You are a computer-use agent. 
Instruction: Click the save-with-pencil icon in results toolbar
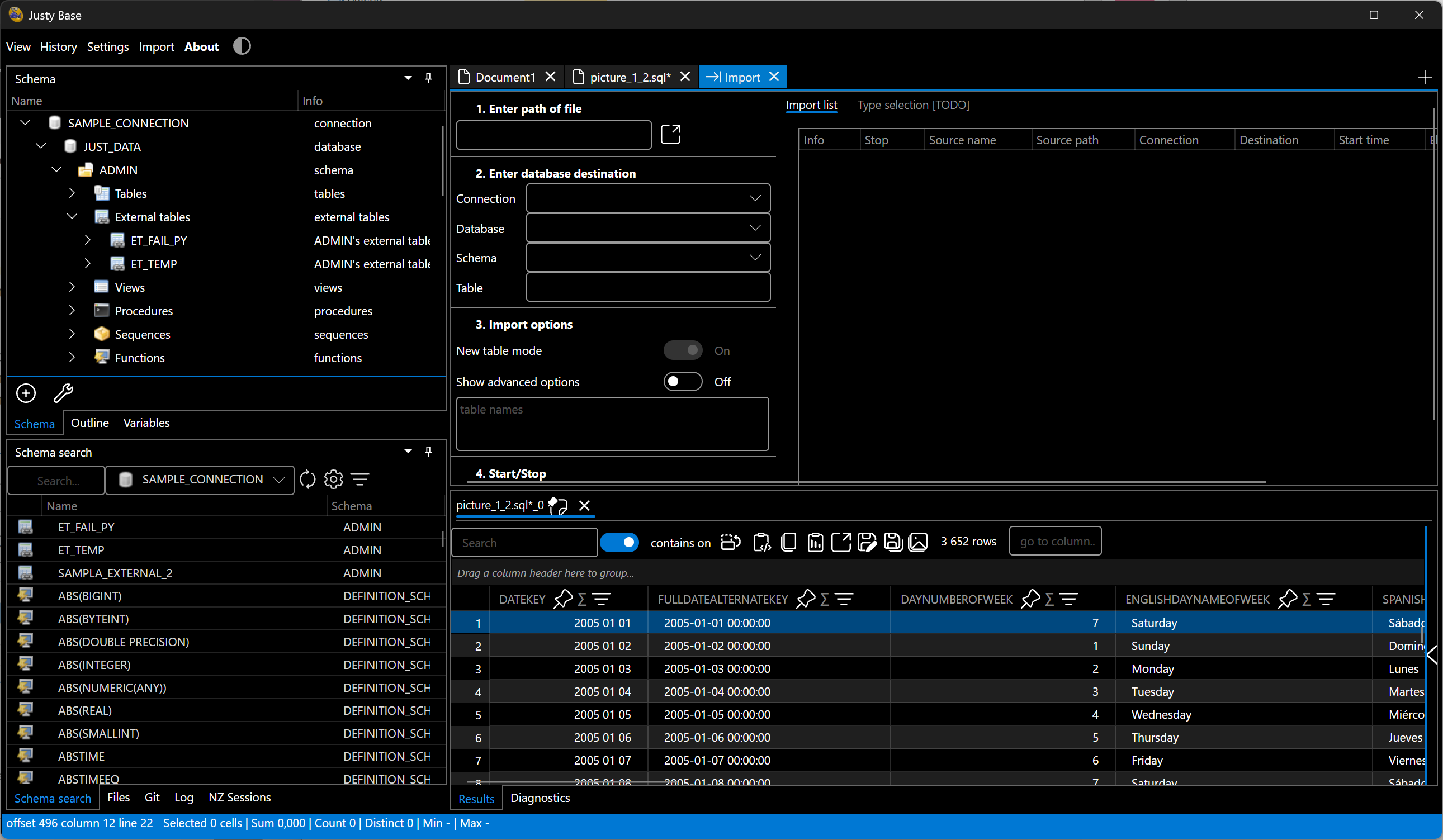(867, 542)
